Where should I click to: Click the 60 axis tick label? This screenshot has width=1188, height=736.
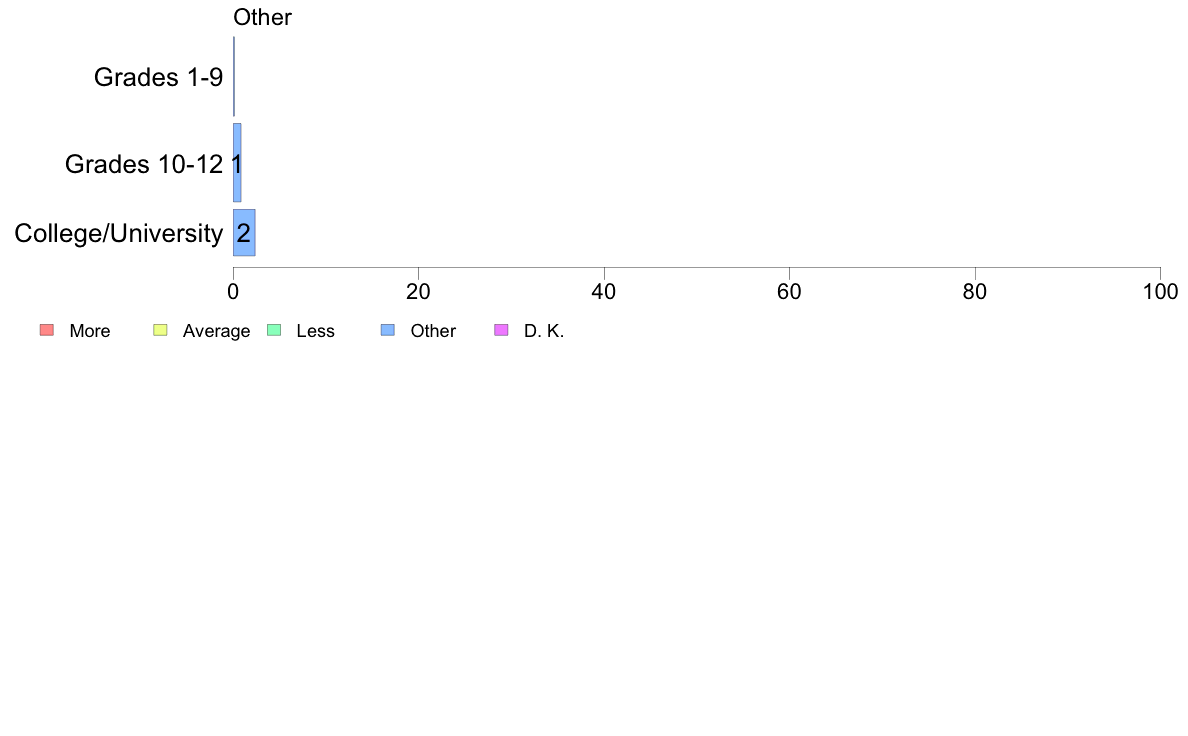point(789,292)
